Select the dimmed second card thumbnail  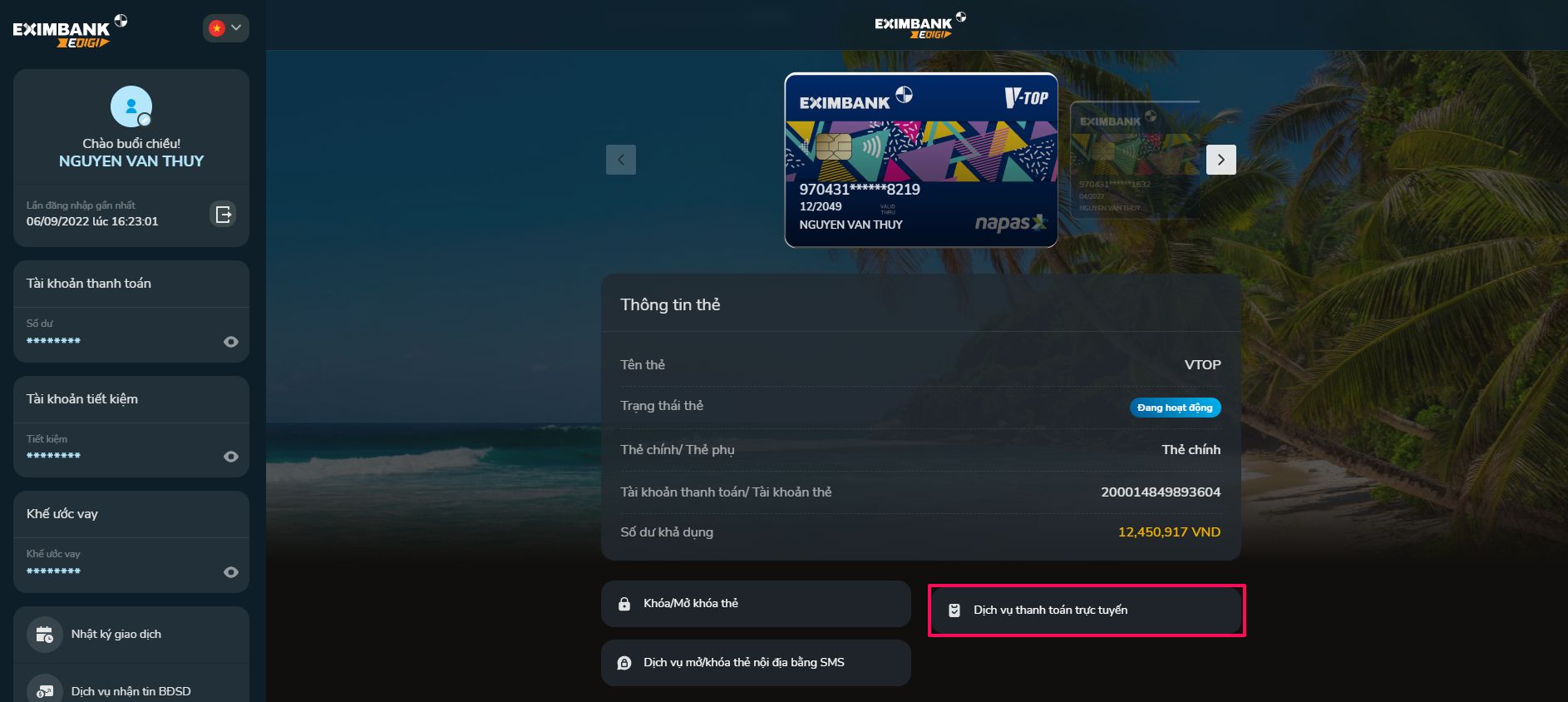(x=1135, y=161)
